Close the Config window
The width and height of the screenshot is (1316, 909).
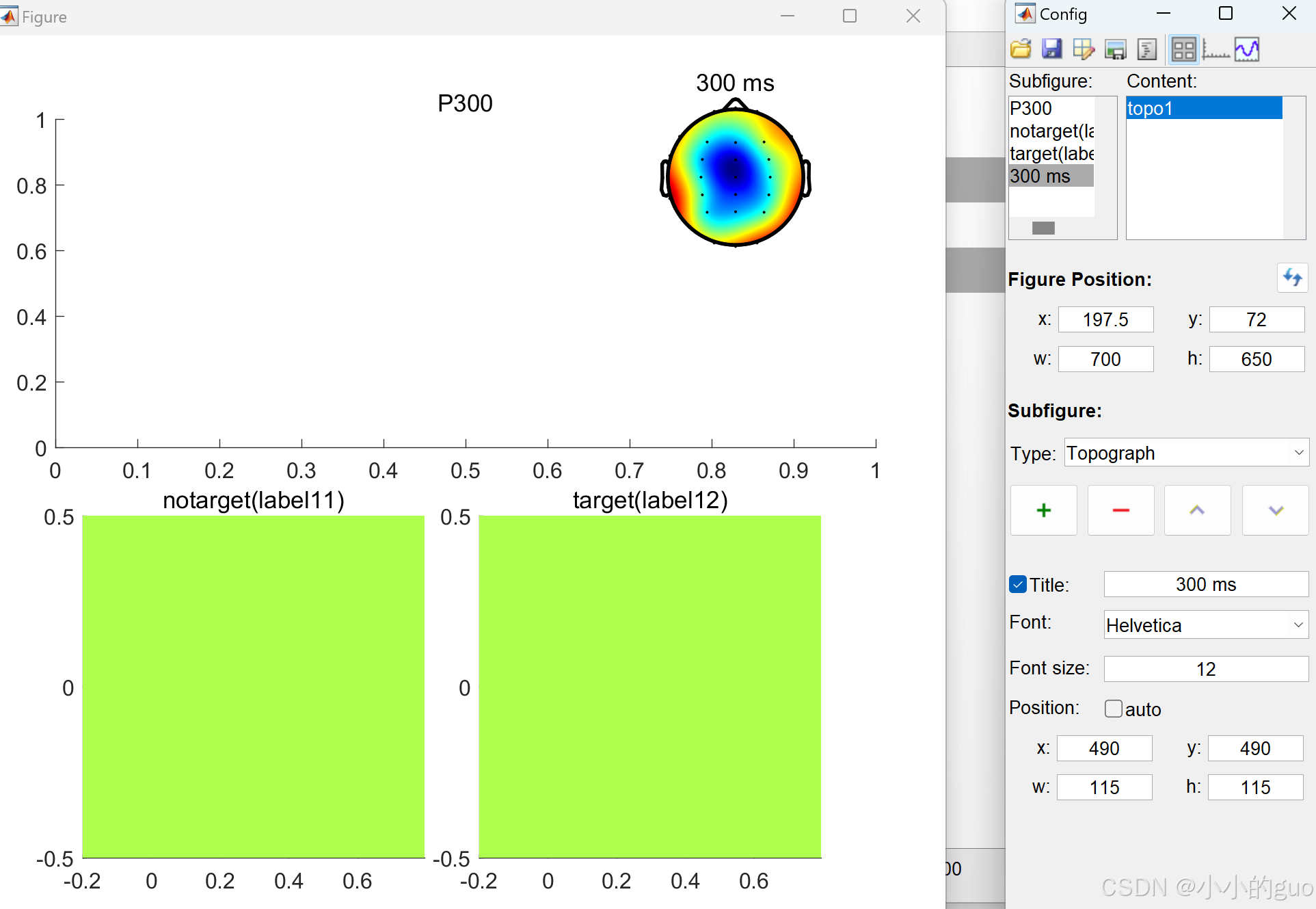point(1289,14)
